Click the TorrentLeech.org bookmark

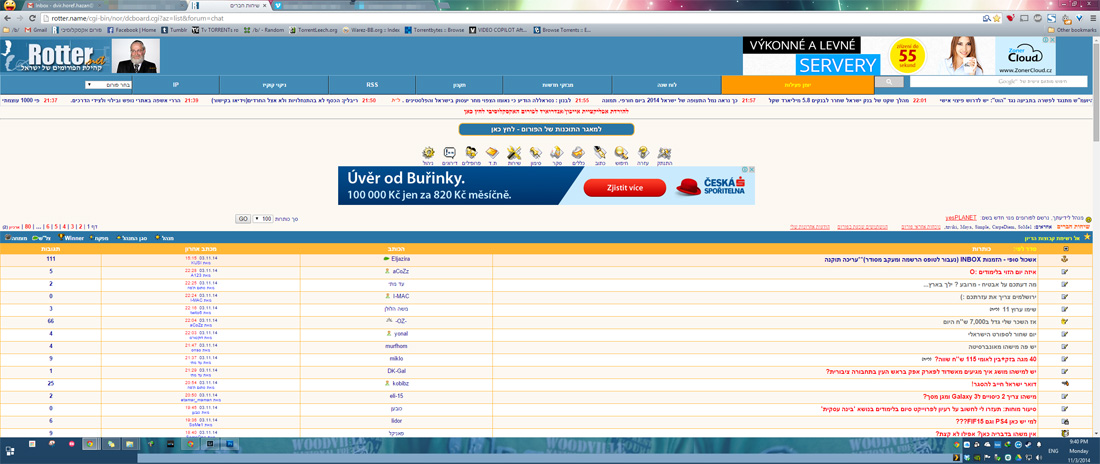tap(320, 30)
